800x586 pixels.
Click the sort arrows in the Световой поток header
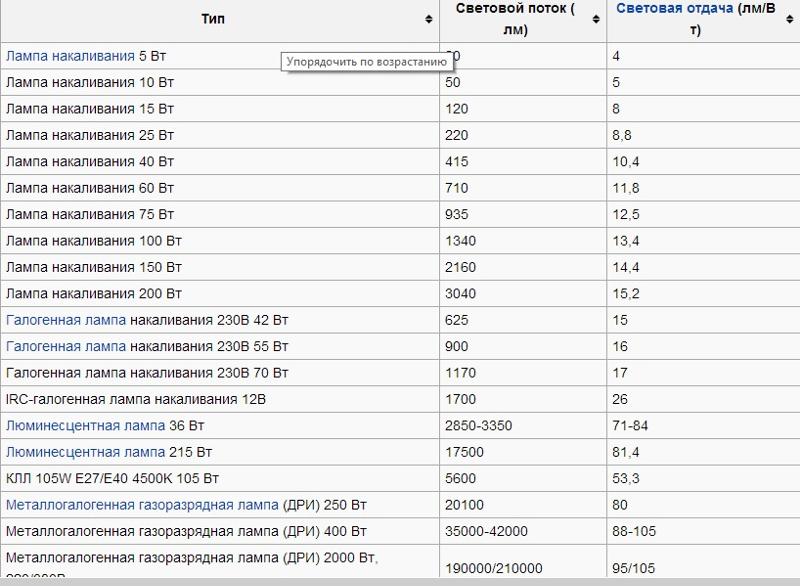point(596,19)
